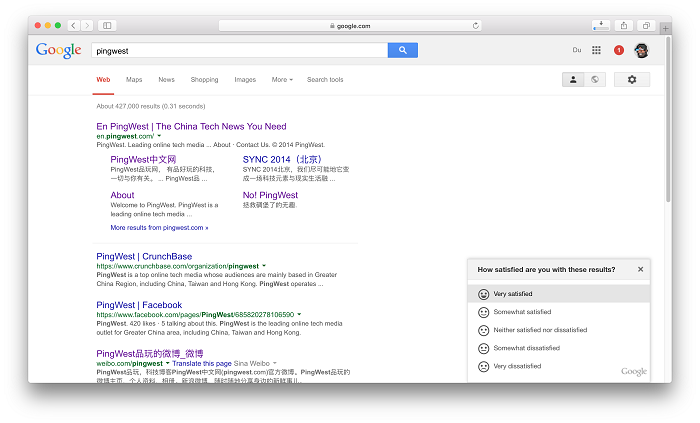Switch to the Images tab
The image size is (700, 423).
pos(245,79)
